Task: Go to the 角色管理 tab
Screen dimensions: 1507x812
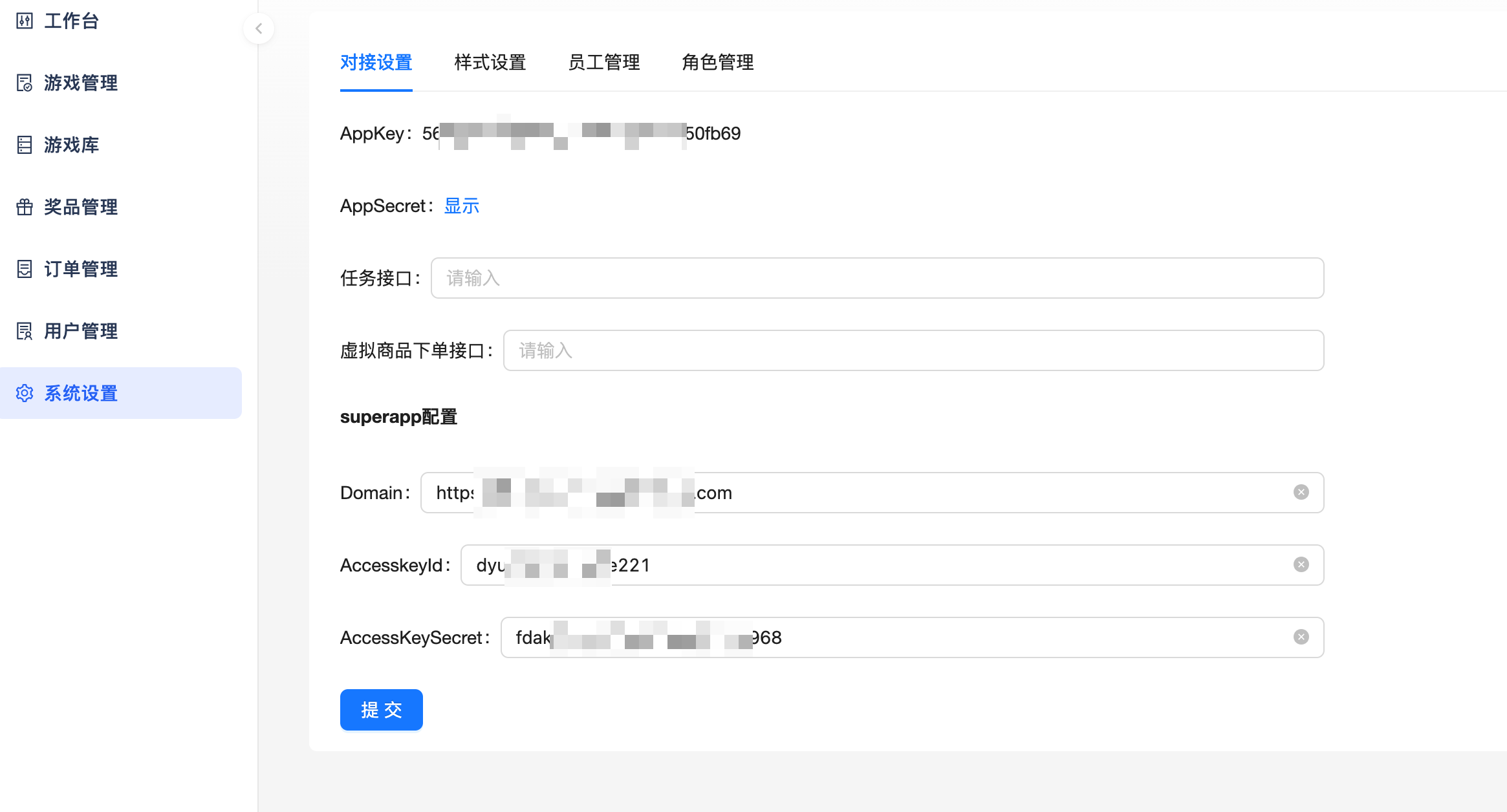Action: click(x=717, y=63)
